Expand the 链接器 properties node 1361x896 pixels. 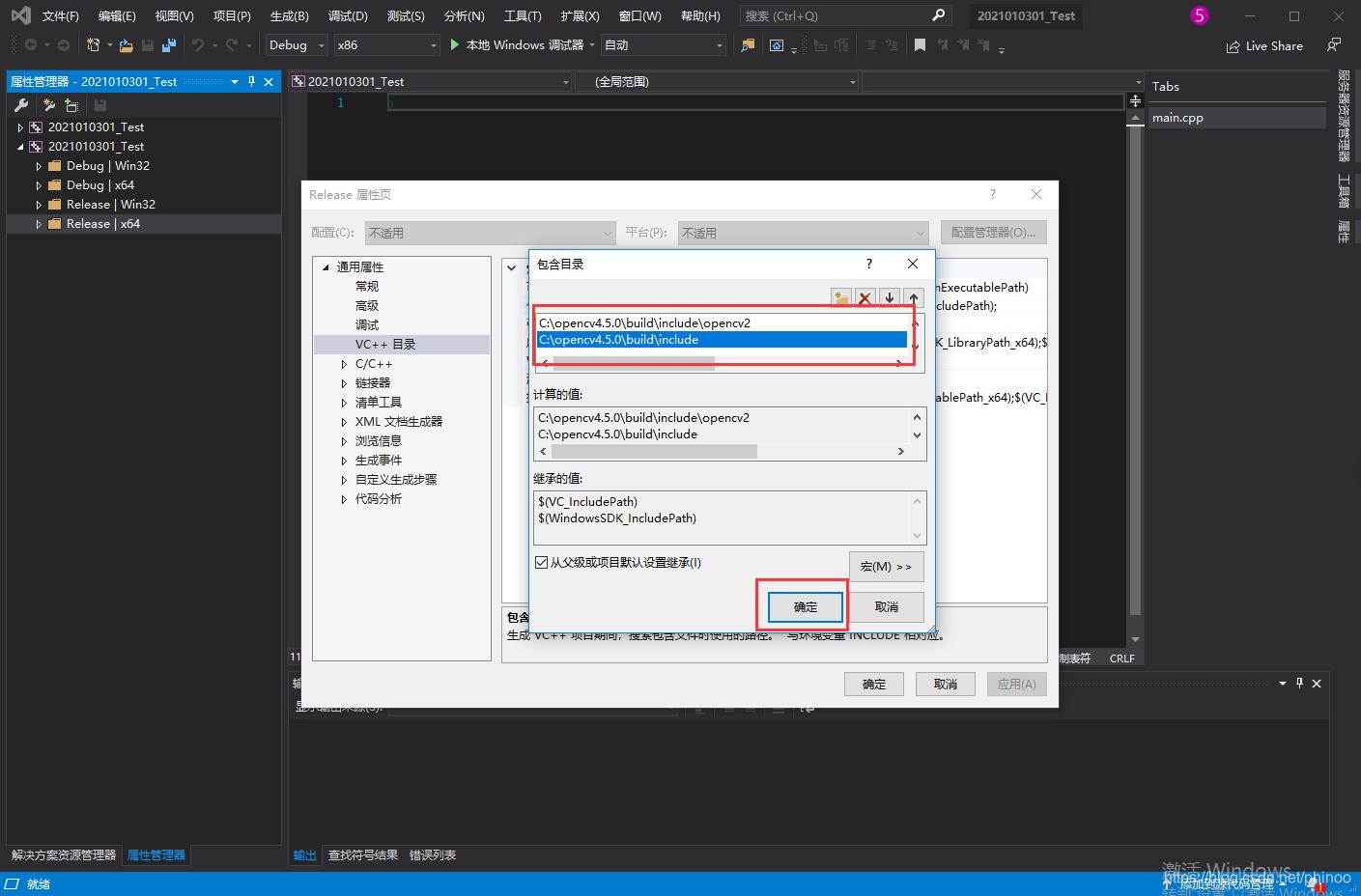pyautogui.click(x=344, y=383)
